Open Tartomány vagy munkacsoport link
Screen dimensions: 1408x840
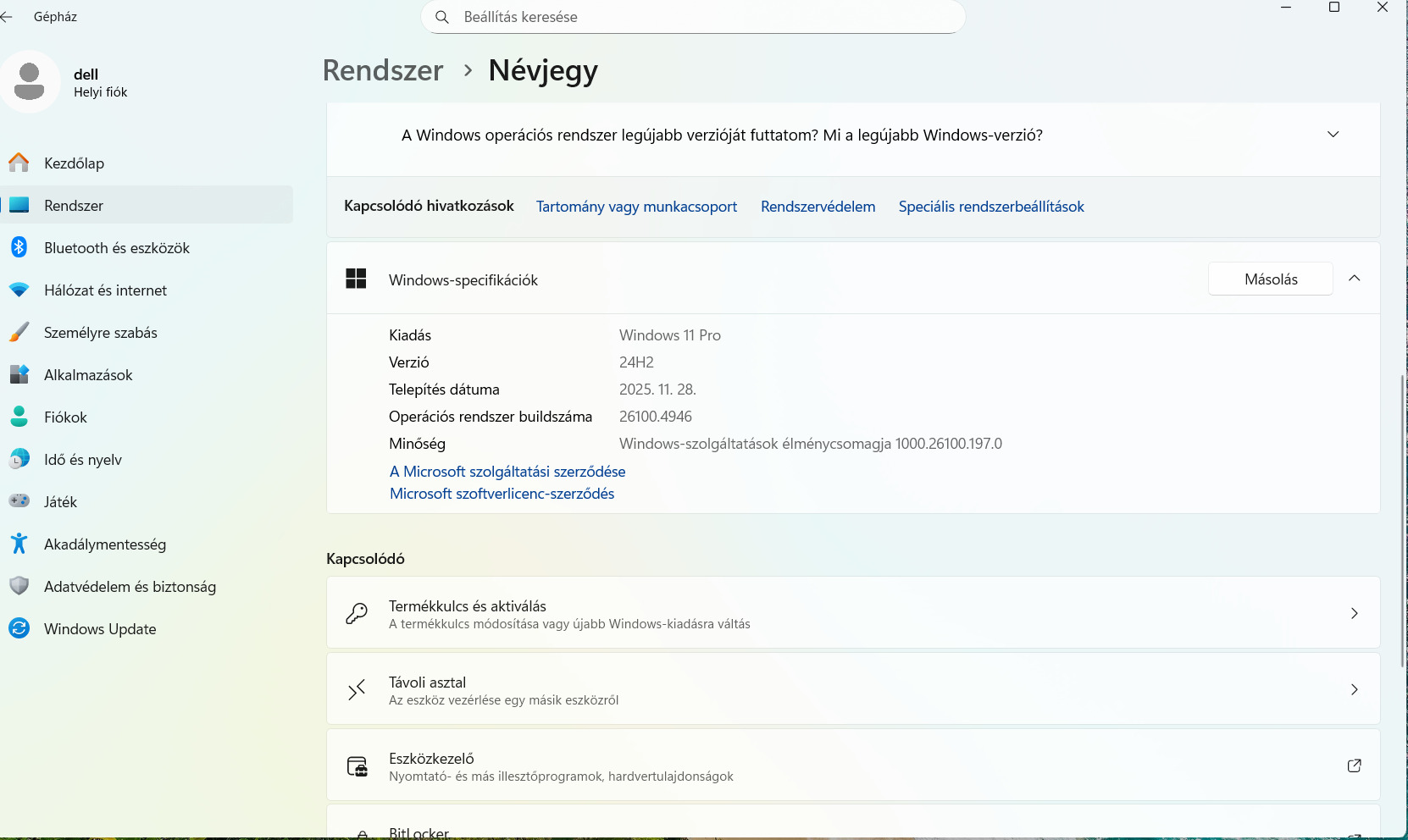click(636, 207)
